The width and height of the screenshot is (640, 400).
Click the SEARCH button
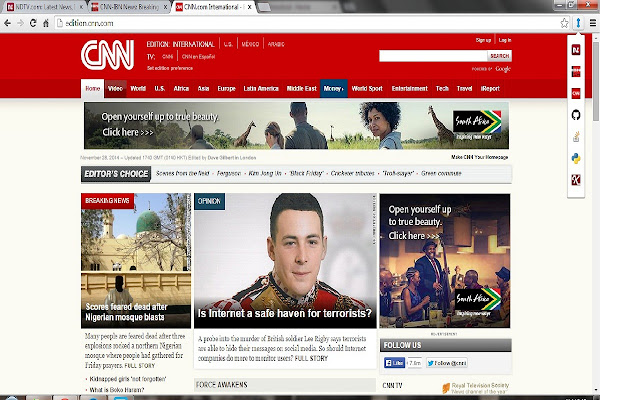(500, 56)
